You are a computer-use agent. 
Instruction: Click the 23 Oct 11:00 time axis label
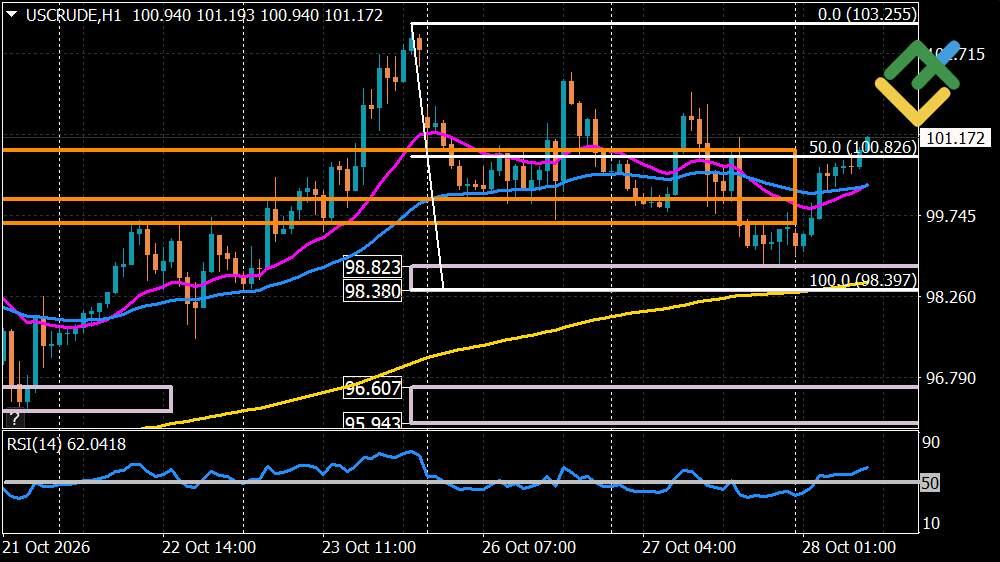click(369, 547)
